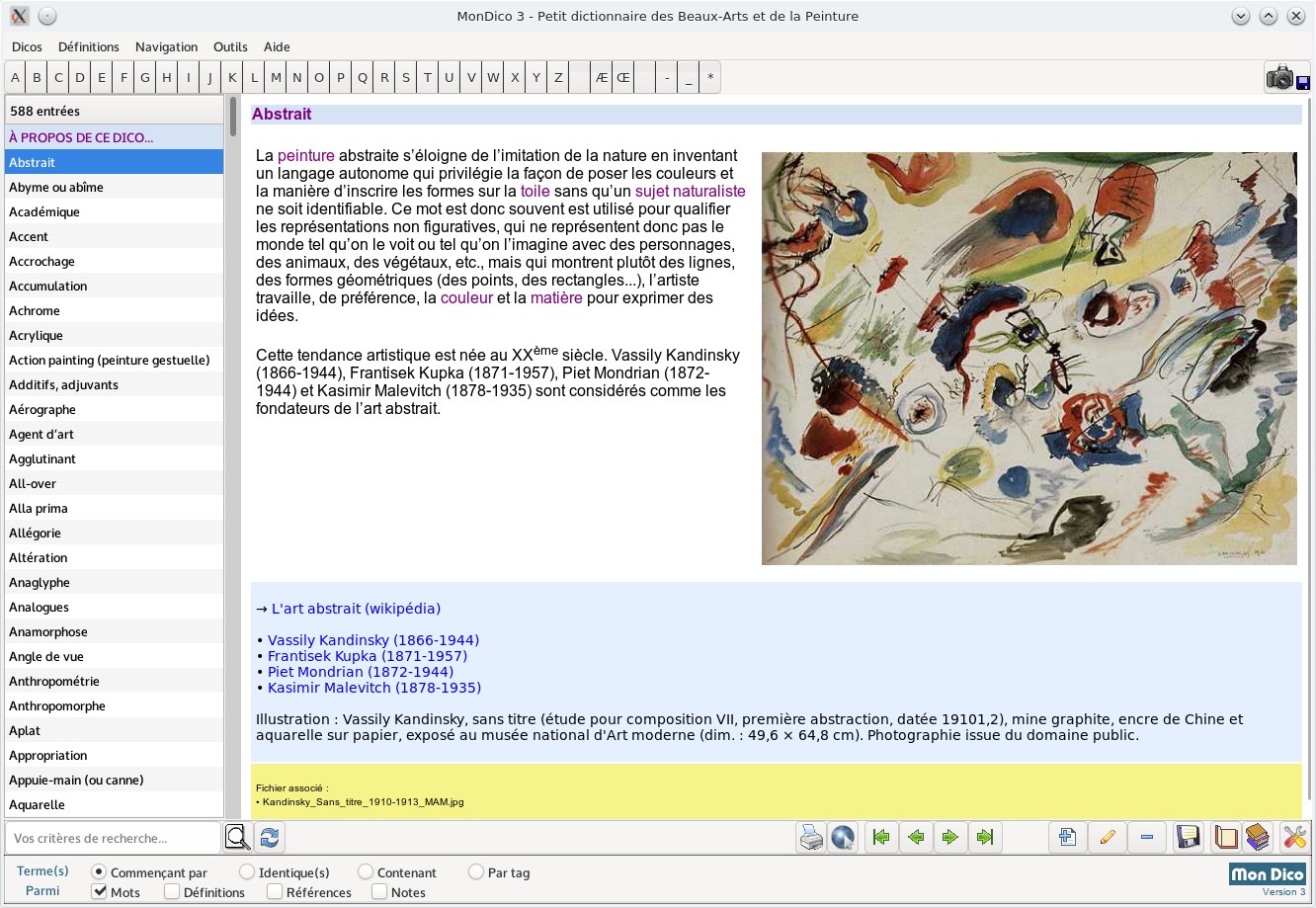Follow the 'peinture' link in definition
This screenshot has width=1316, height=908.
tap(306, 156)
